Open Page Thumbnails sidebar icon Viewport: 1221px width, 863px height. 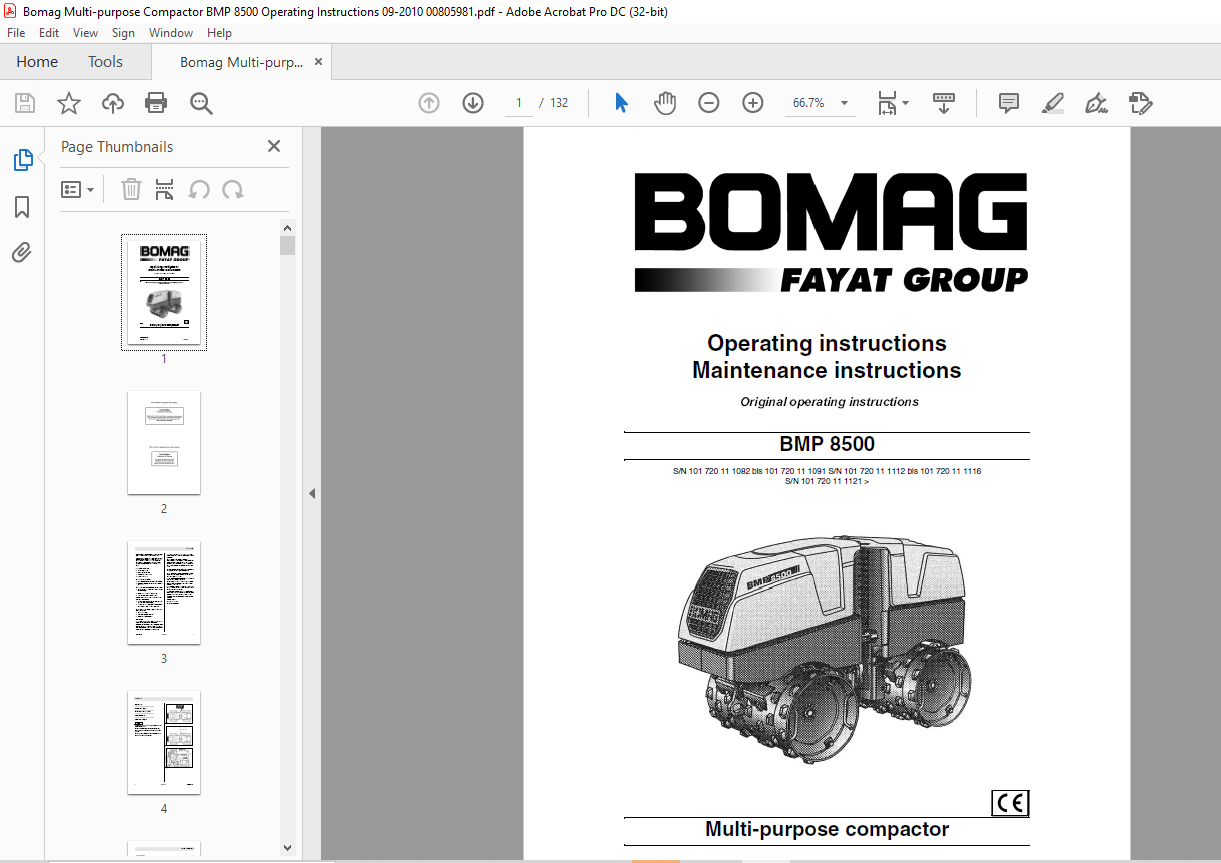coord(22,160)
